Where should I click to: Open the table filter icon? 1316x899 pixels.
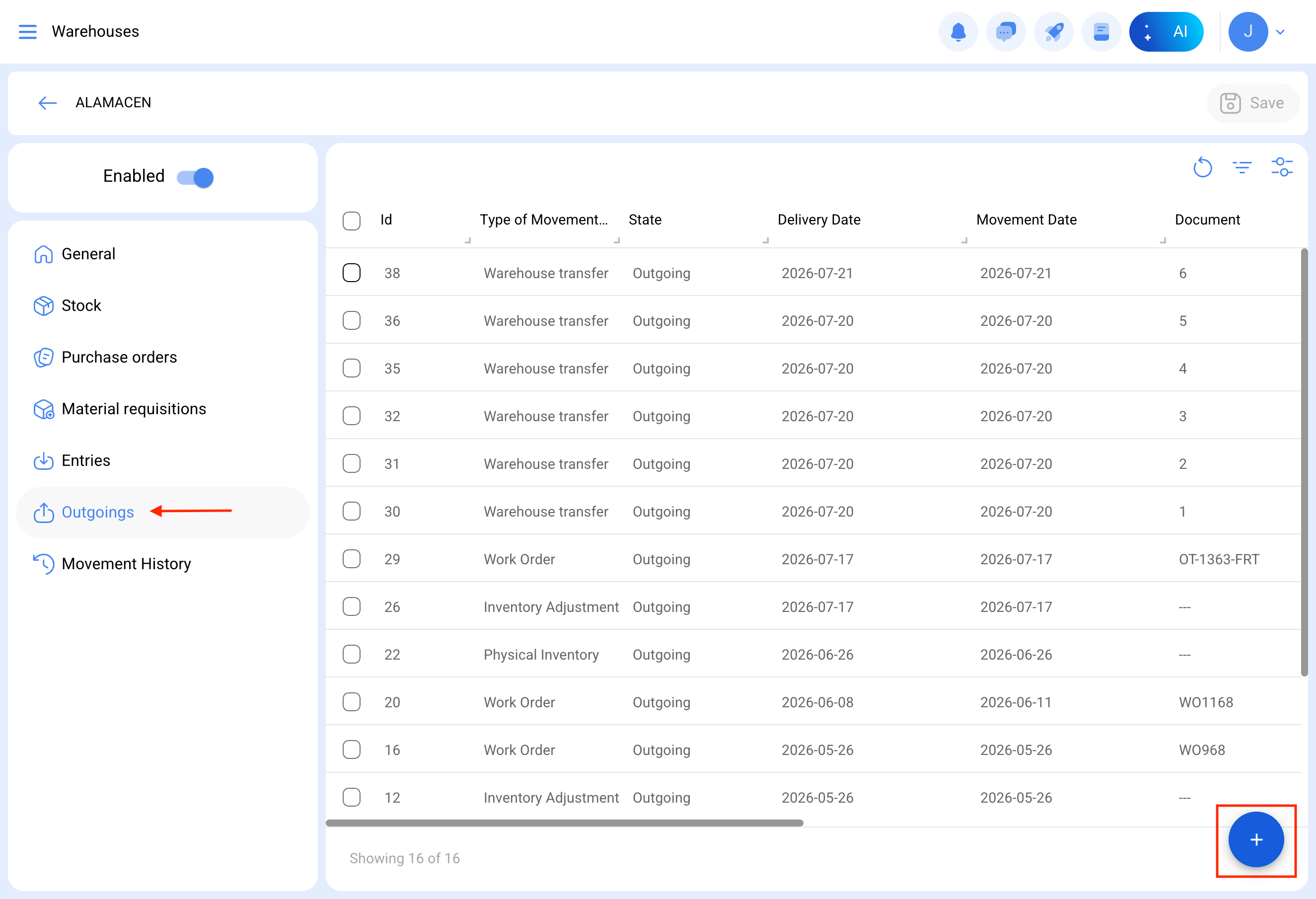pos(1242,168)
